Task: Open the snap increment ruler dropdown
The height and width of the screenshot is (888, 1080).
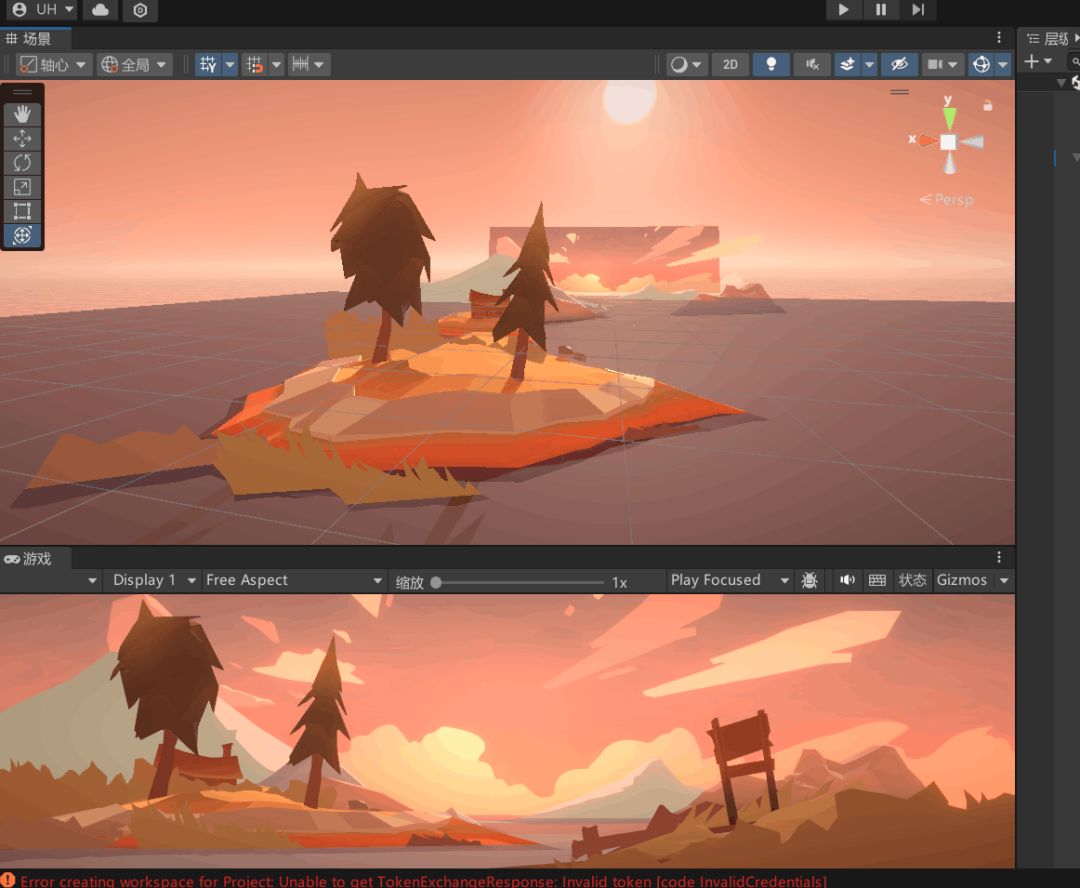Action: pos(308,65)
